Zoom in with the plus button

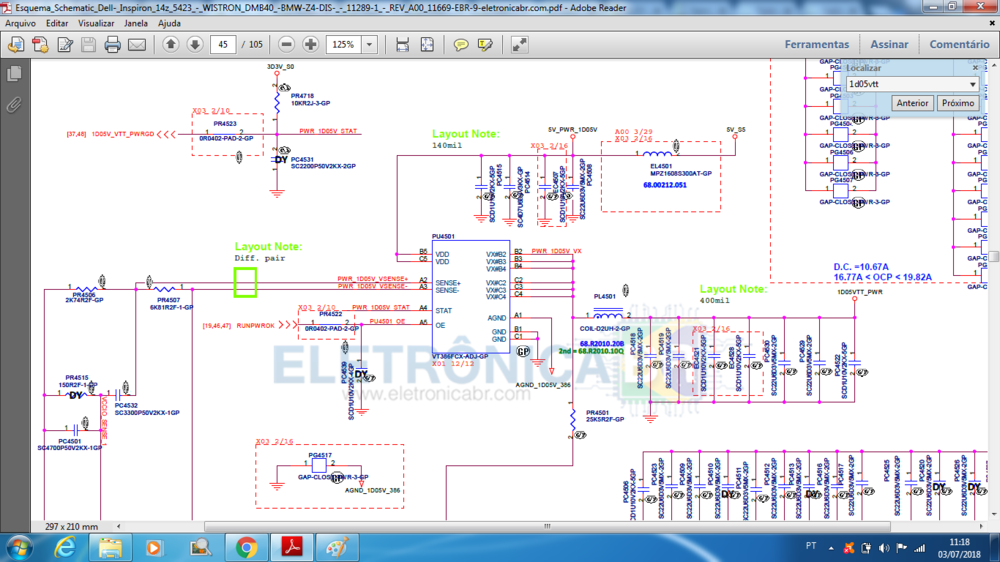(311, 45)
